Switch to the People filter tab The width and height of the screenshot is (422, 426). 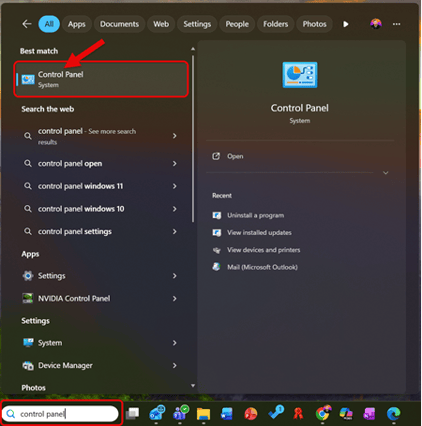237,24
